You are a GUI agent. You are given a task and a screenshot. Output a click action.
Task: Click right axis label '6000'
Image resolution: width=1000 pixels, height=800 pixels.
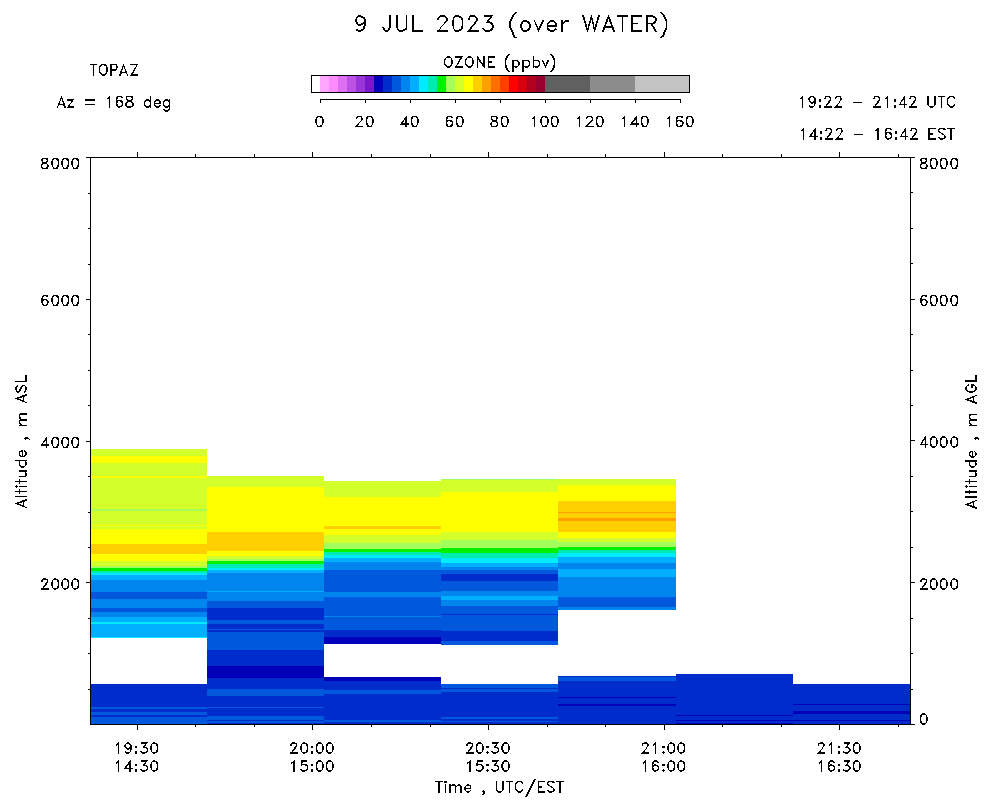(x=939, y=300)
